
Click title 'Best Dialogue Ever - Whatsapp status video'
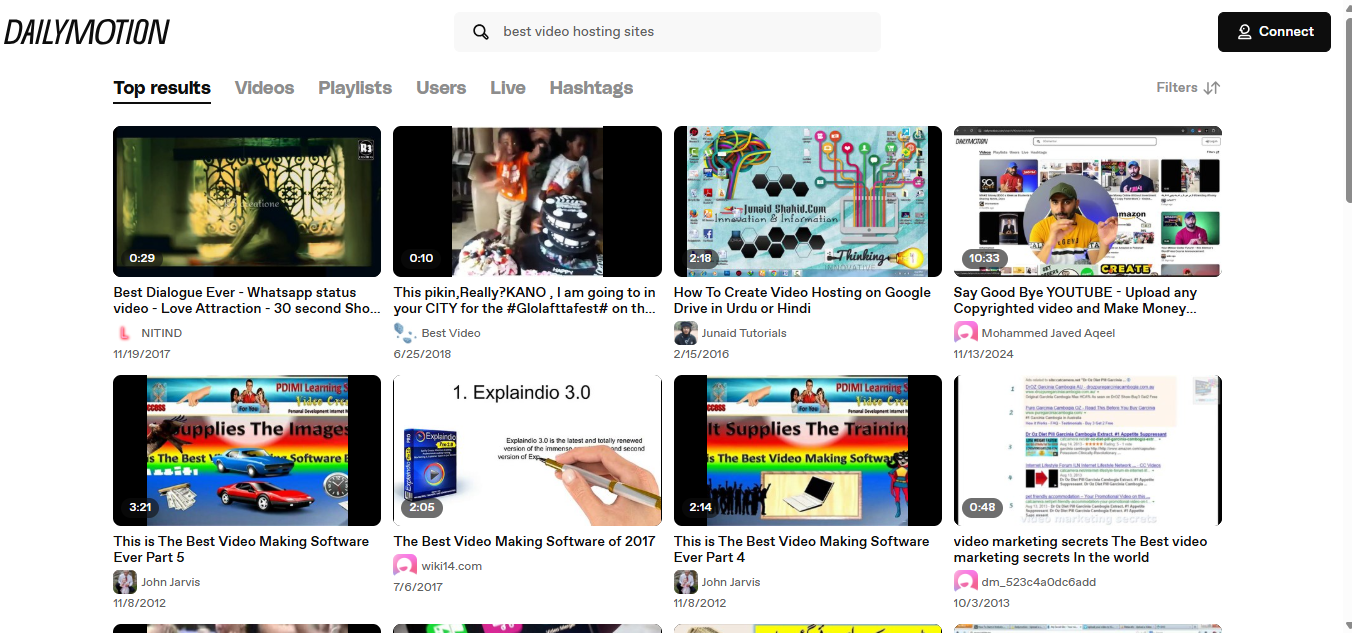coord(247,300)
